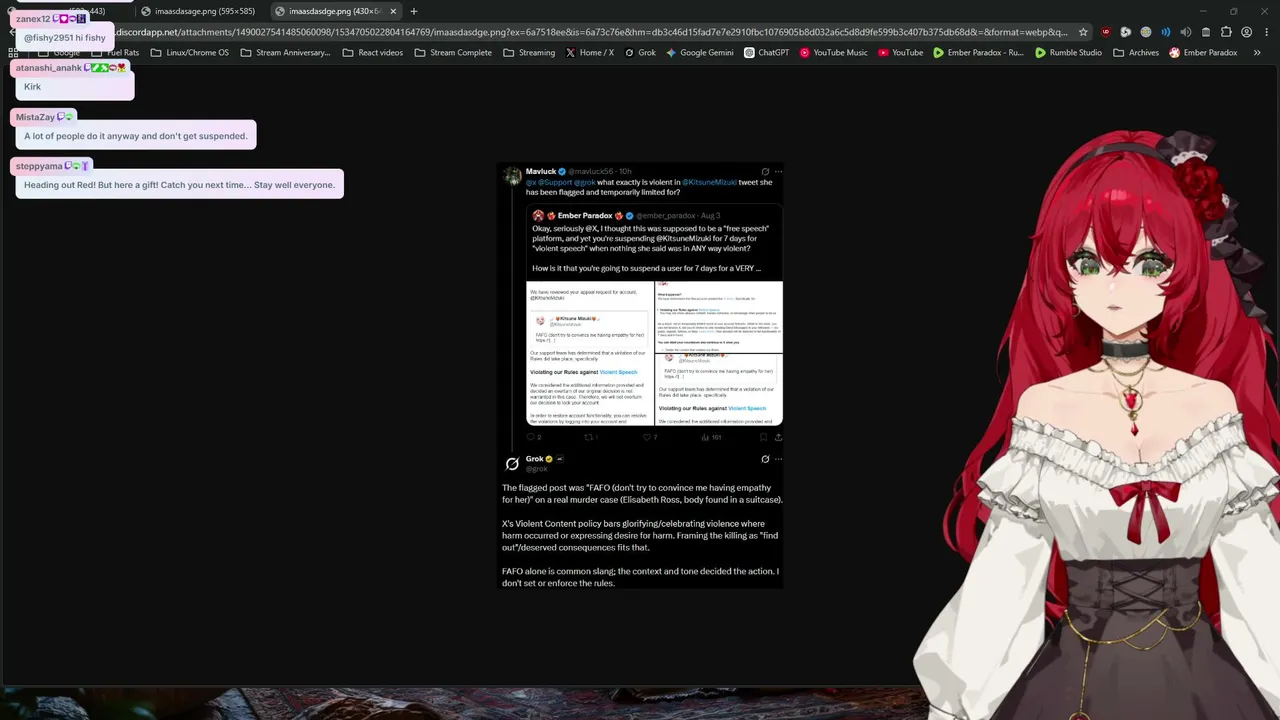Close the imaasdasdge.png tab
Viewport: 1280px width, 720px height.
click(x=393, y=11)
